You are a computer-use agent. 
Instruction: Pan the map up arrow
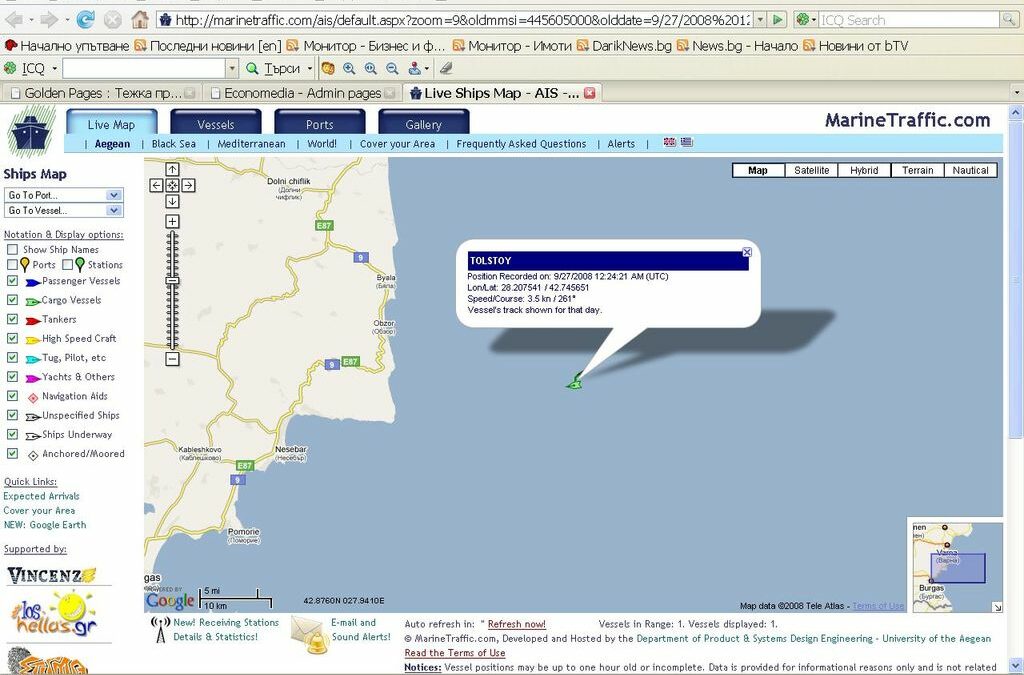pos(172,170)
